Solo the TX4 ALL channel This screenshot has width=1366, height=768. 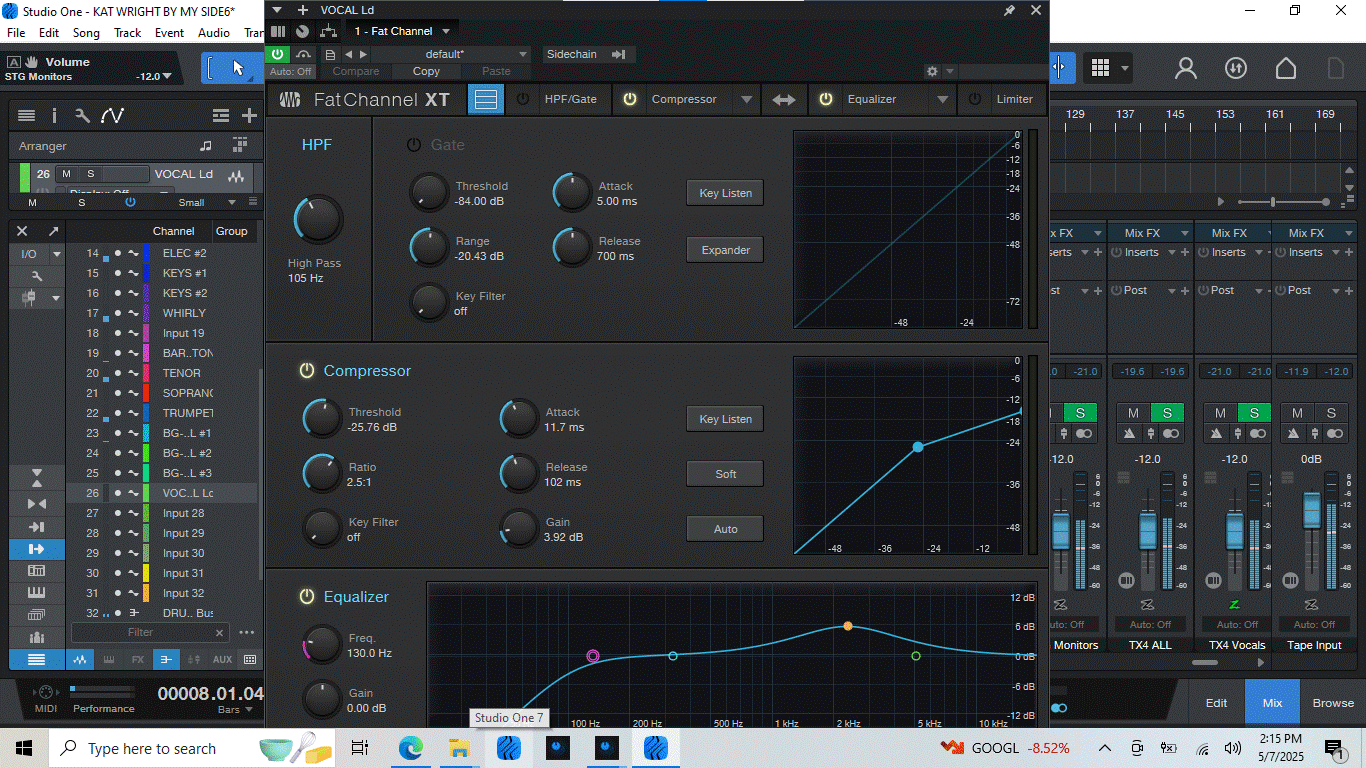[x=1166, y=413]
